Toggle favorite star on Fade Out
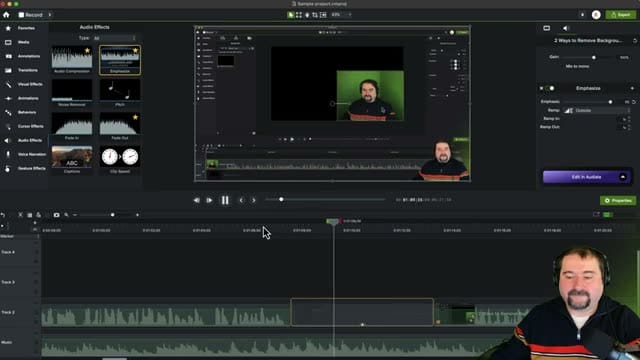This screenshot has height=360, width=640. (136, 117)
